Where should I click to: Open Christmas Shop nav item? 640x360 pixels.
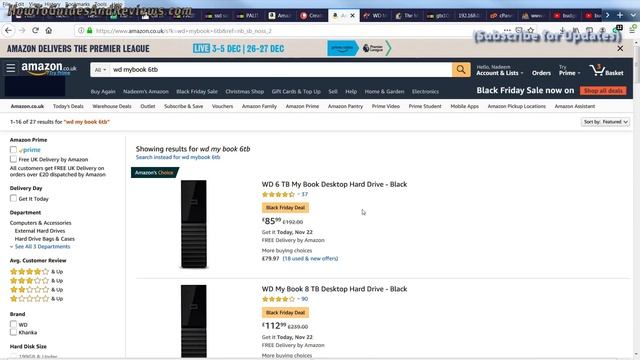(244, 91)
